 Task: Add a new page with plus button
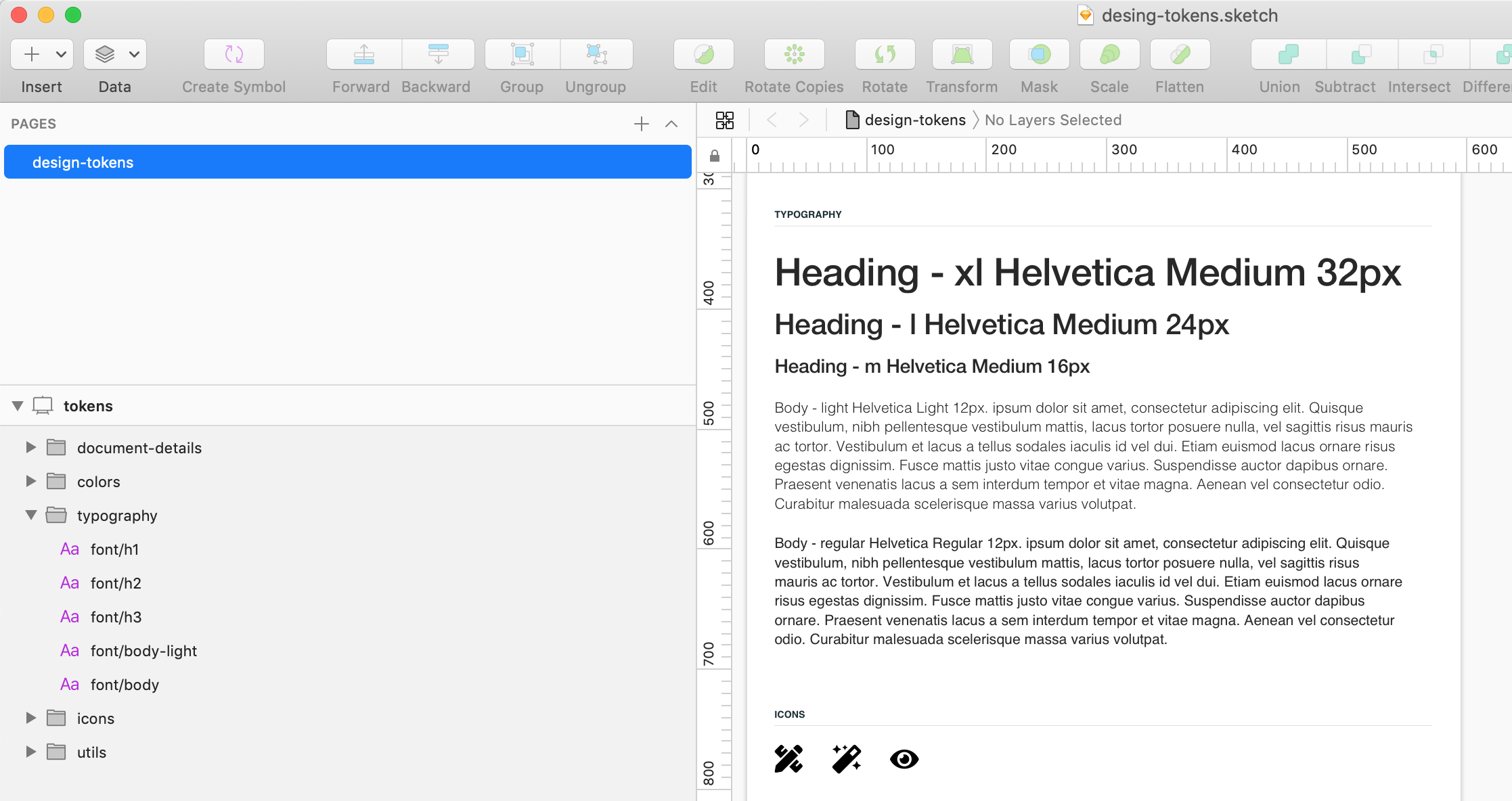point(641,124)
